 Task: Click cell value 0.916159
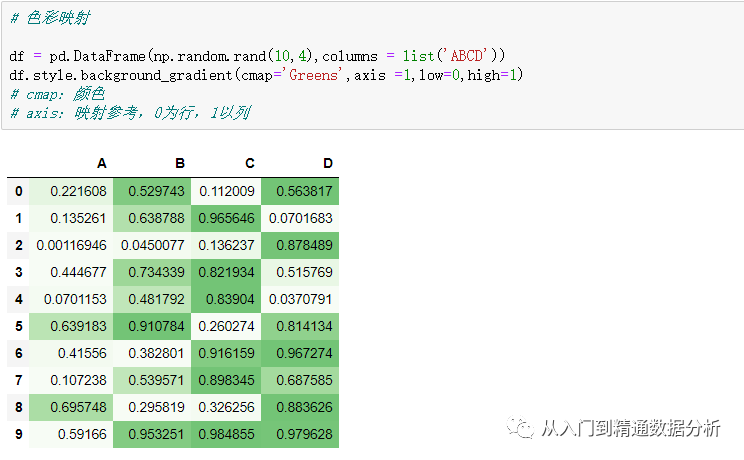[x=227, y=354]
